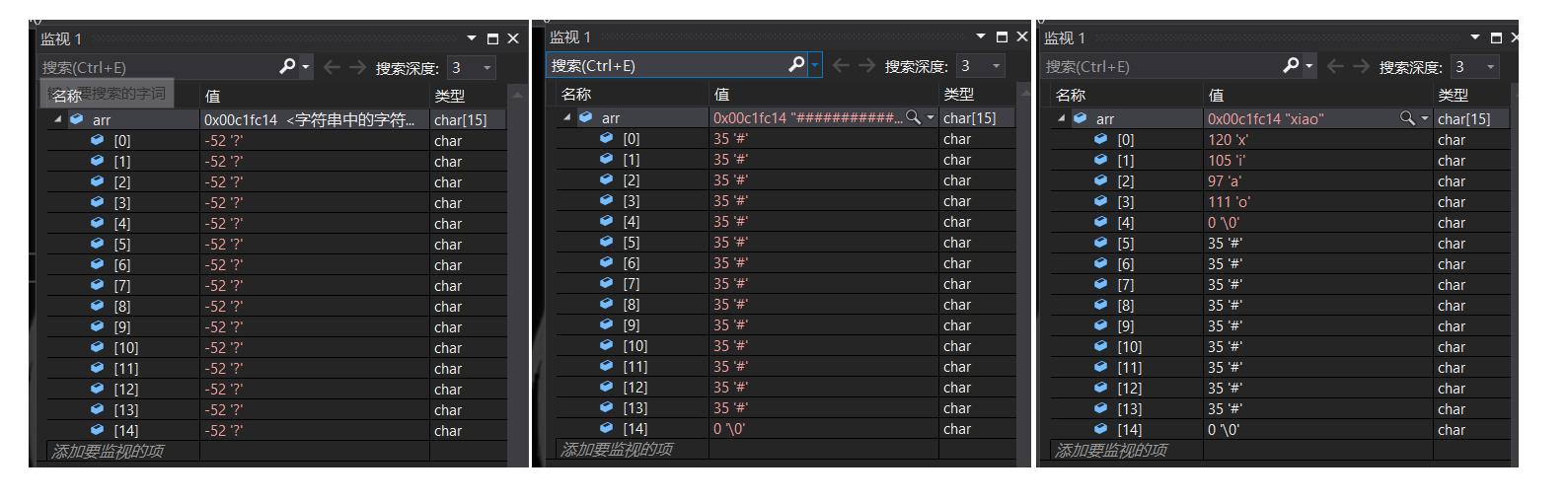Click scrollbar up arrow in the -52 '?' window
Screen dimensions: 1568x501
coord(518,96)
